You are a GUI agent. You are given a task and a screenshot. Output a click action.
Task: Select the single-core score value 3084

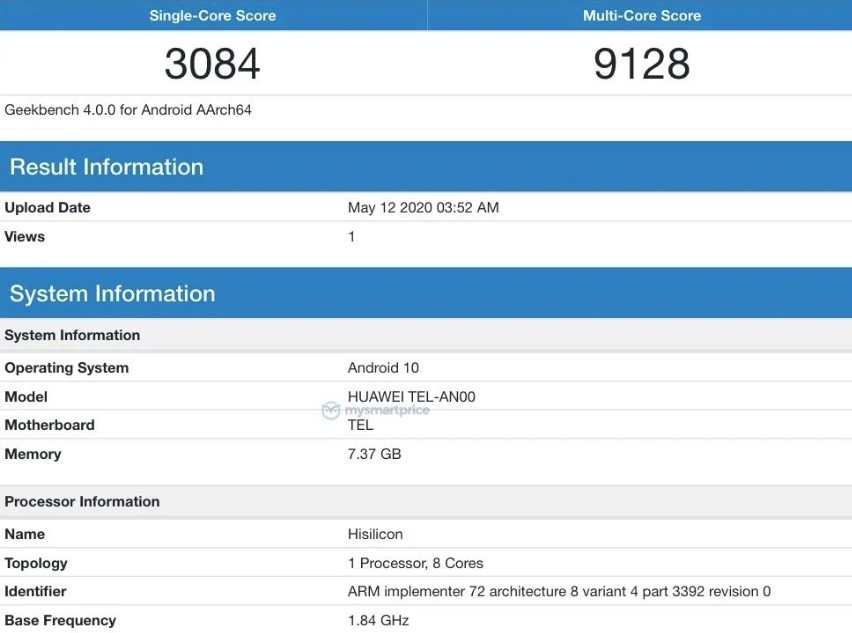click(212, 64)
